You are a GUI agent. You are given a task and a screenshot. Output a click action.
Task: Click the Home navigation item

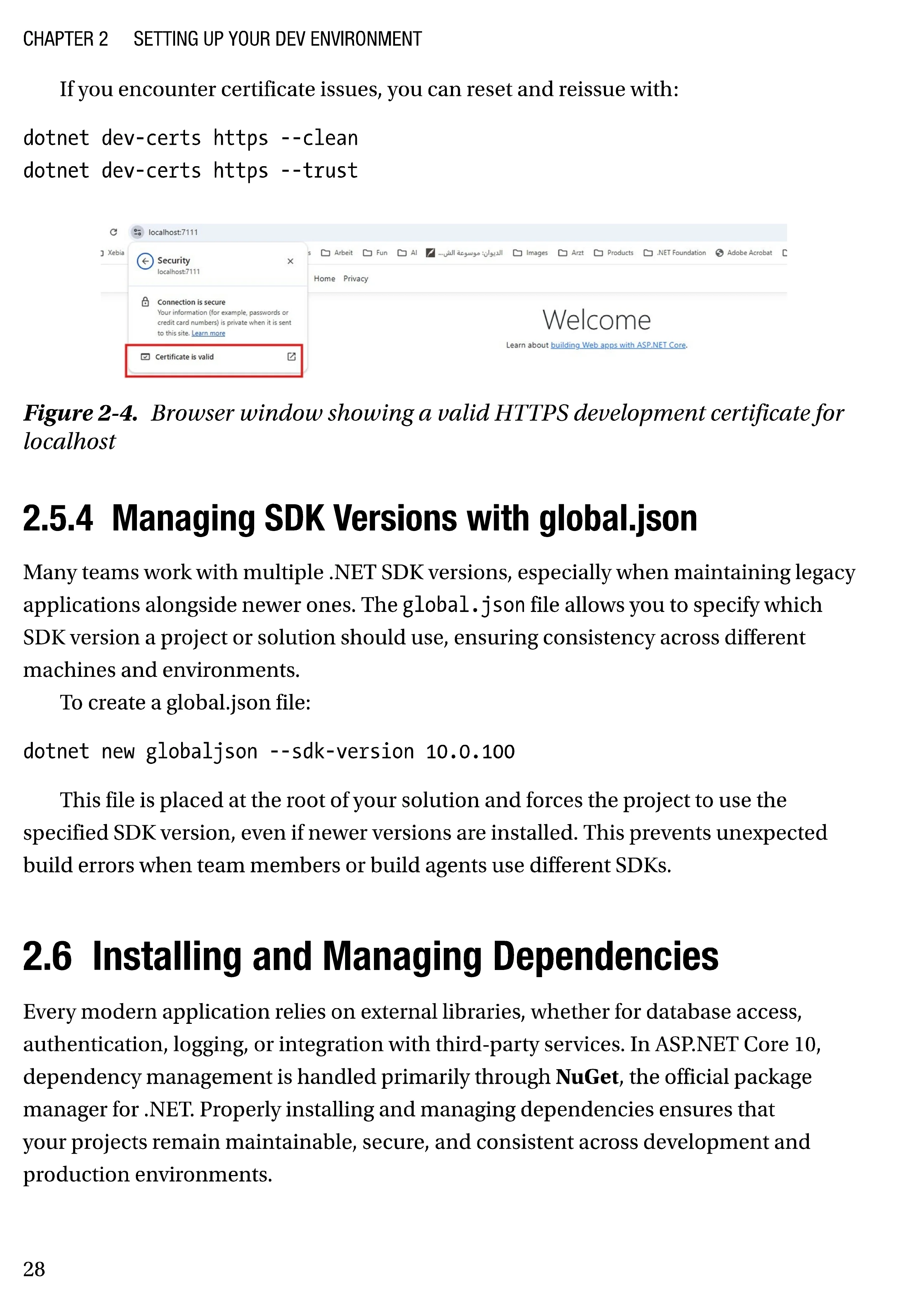pos(324,279)
